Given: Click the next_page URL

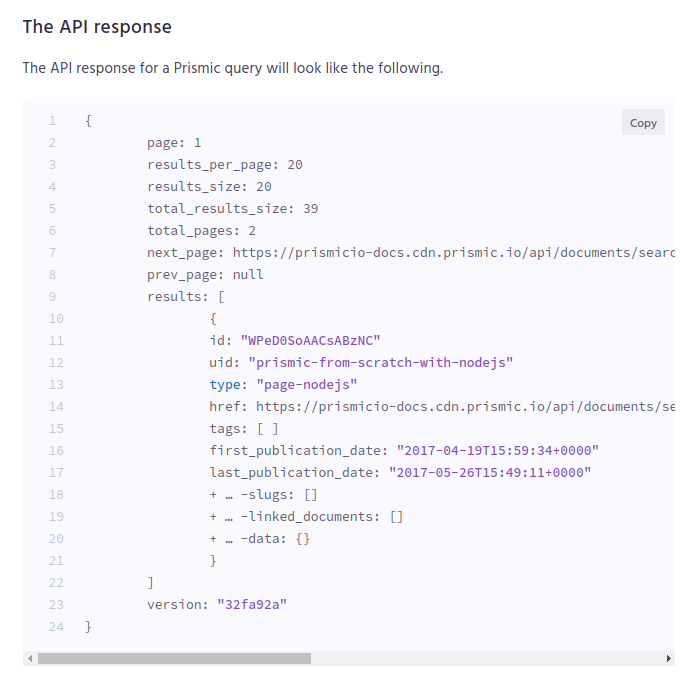Looking at the screenshot, I should (453, 253).
